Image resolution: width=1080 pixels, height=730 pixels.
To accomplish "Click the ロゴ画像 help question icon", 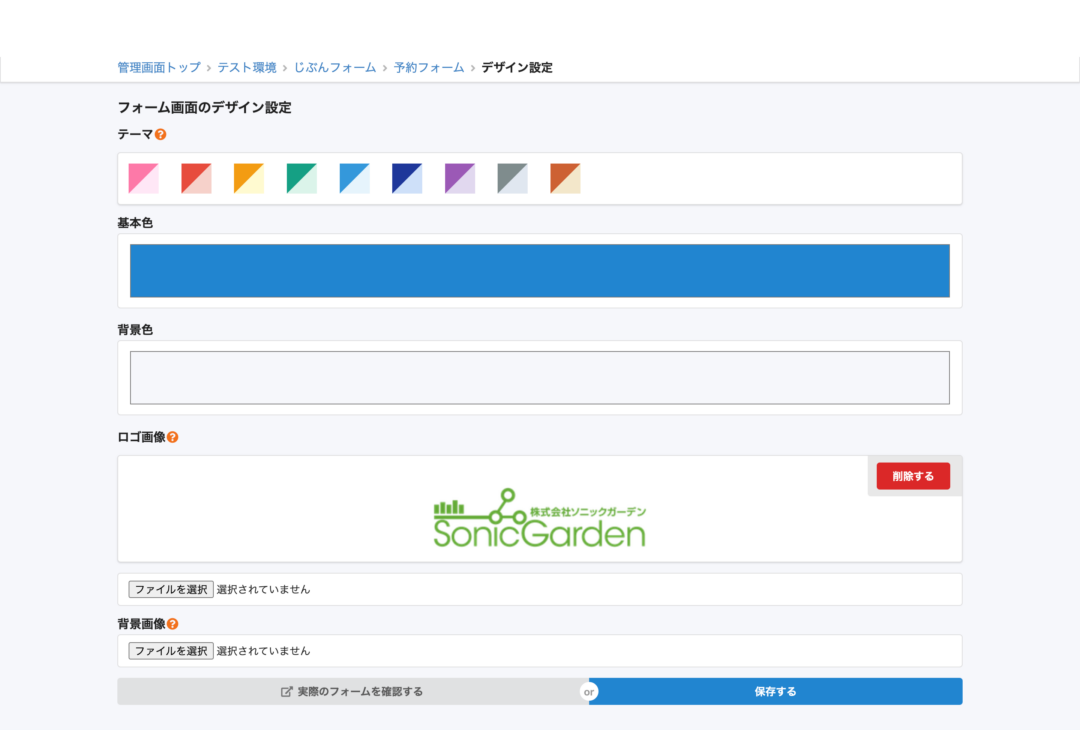I will click(171, 437).
